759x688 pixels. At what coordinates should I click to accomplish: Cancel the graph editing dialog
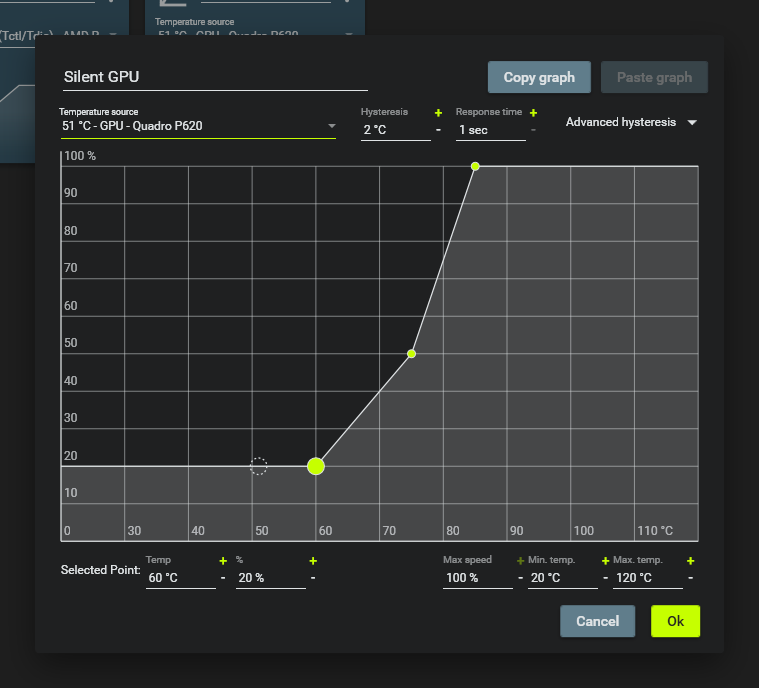[x=597, y=621]
